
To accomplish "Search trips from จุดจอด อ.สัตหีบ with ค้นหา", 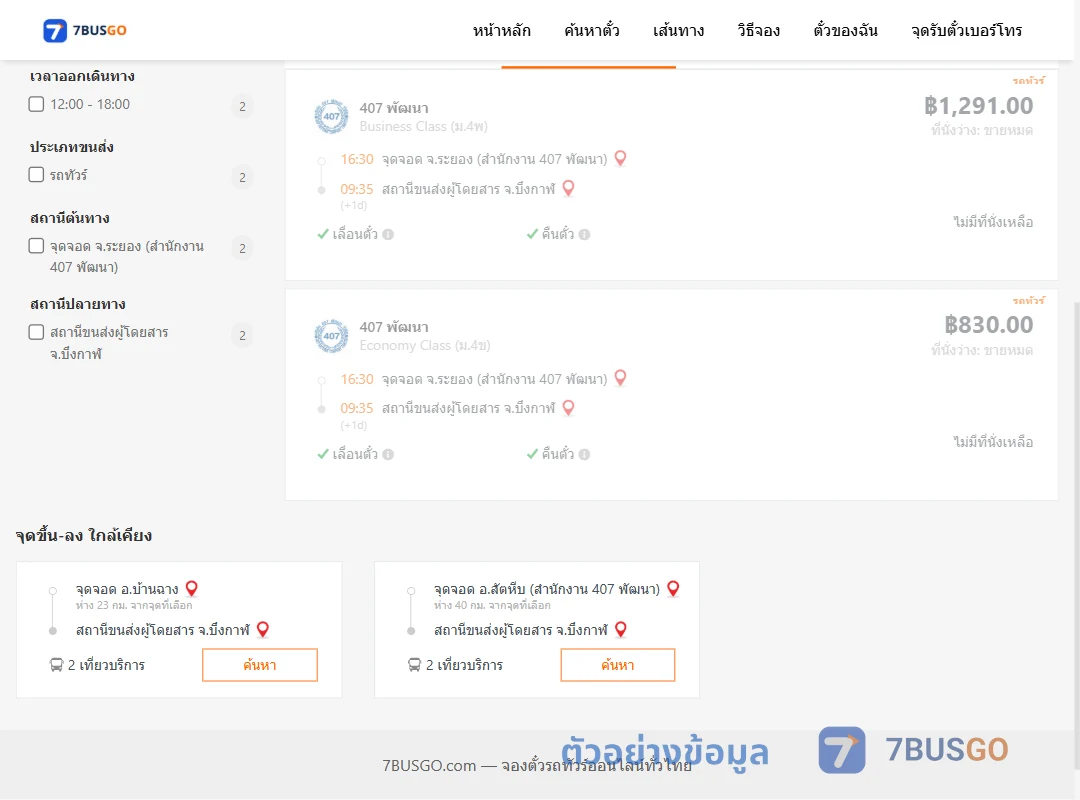I will point(618,665).
